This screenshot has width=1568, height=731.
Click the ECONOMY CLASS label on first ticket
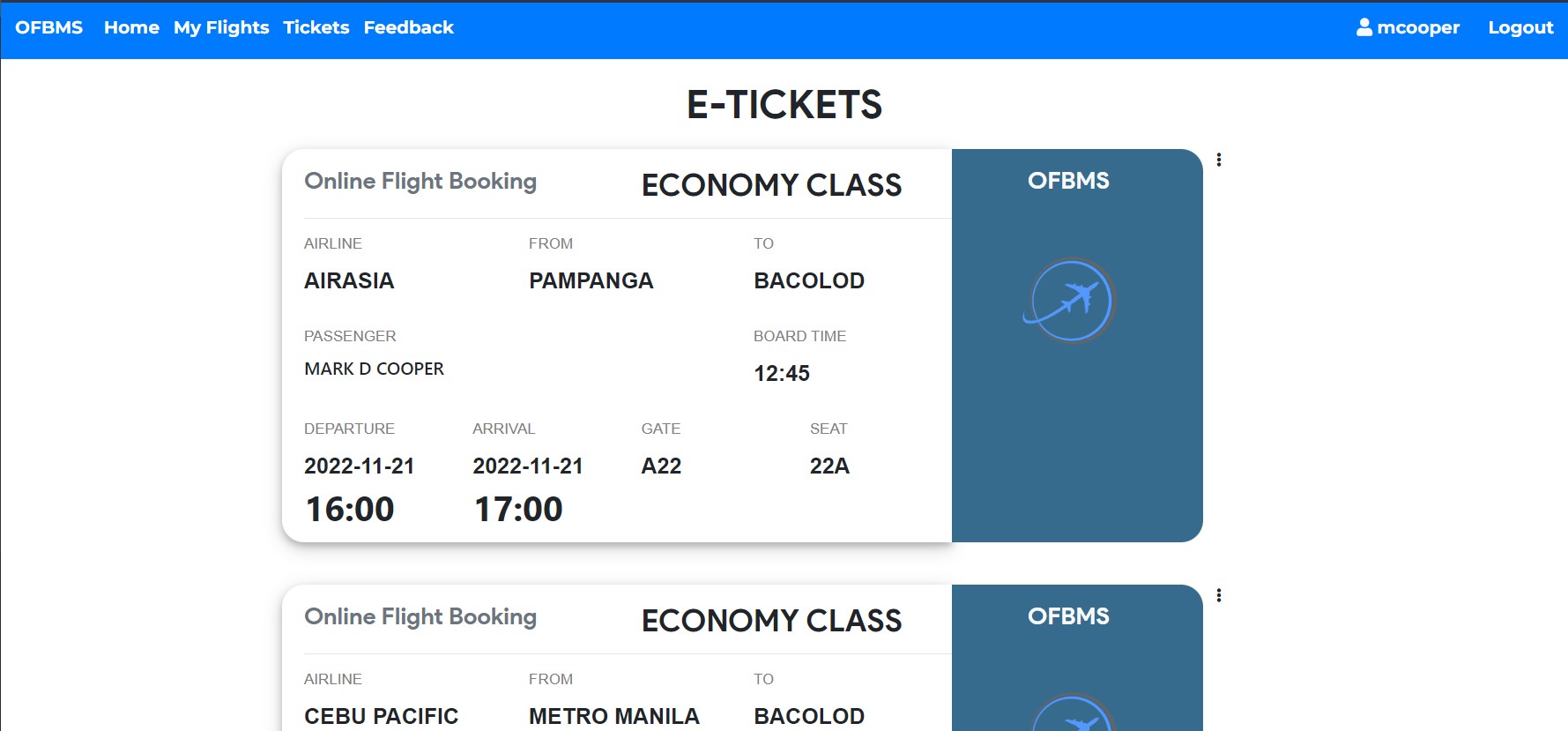click(771, 185)
